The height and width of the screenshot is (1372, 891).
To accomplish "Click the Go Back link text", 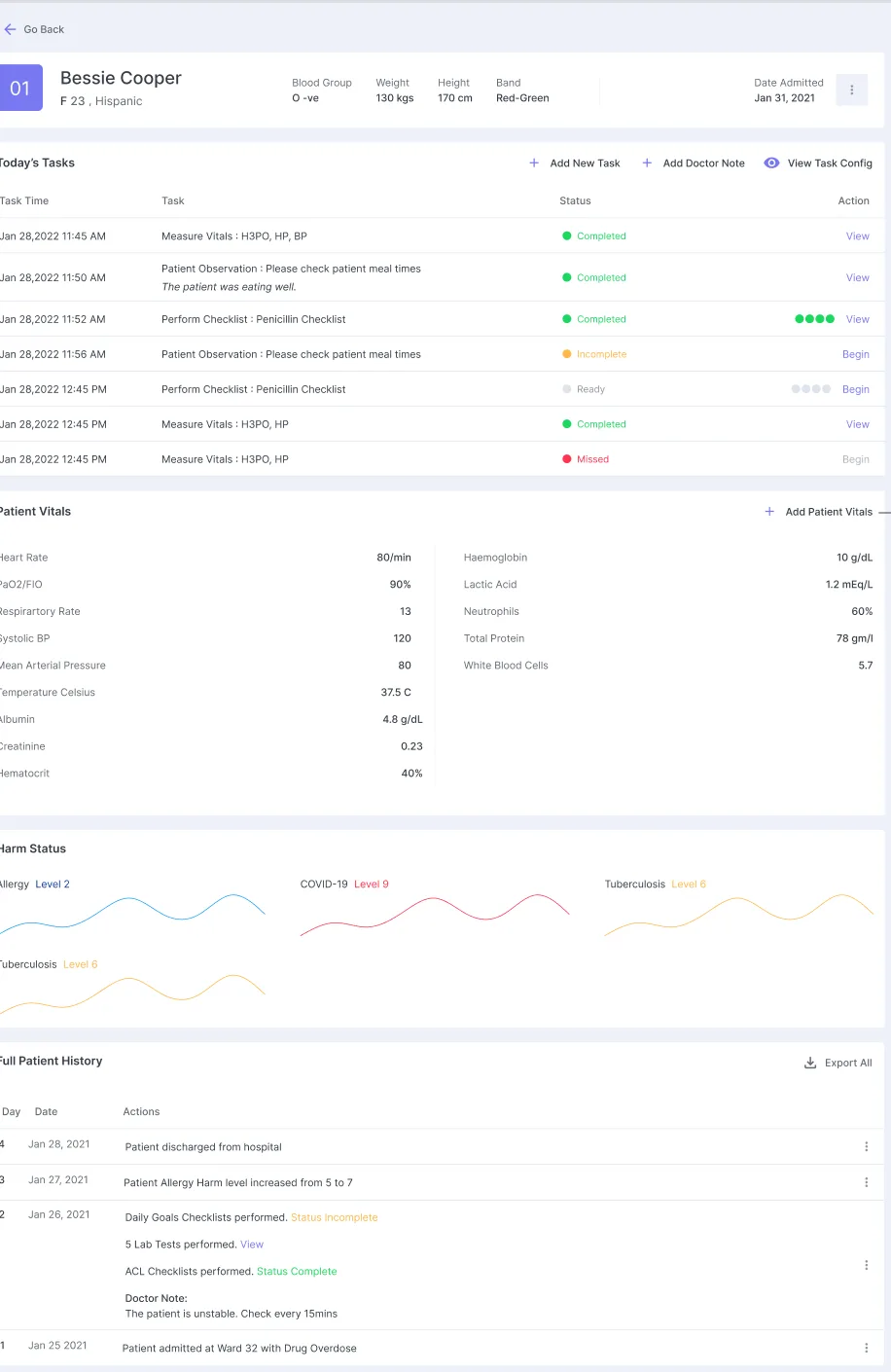I will coord(44,29).
